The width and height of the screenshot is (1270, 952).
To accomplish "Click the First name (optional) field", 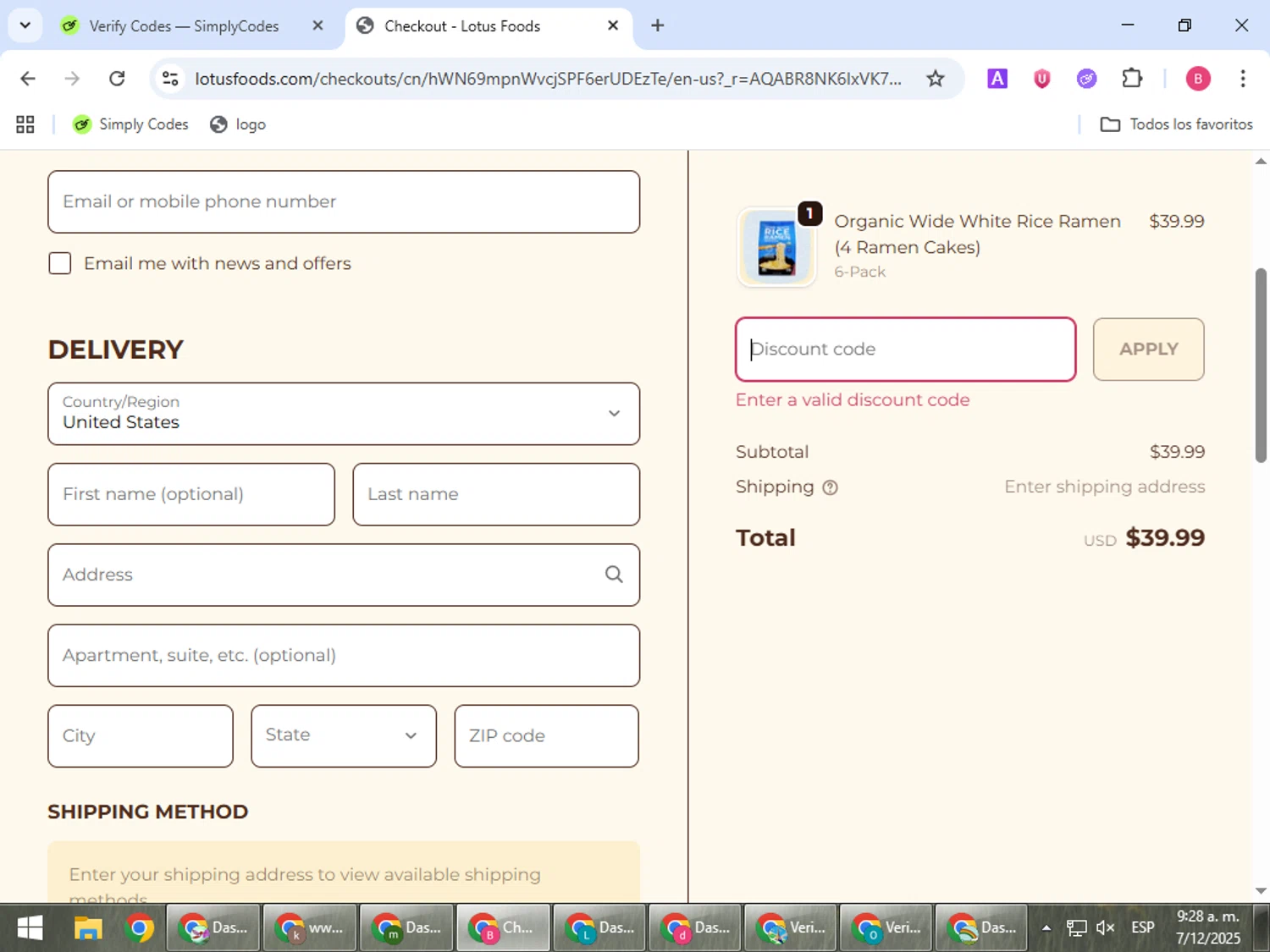I will (x=191, y=494).
